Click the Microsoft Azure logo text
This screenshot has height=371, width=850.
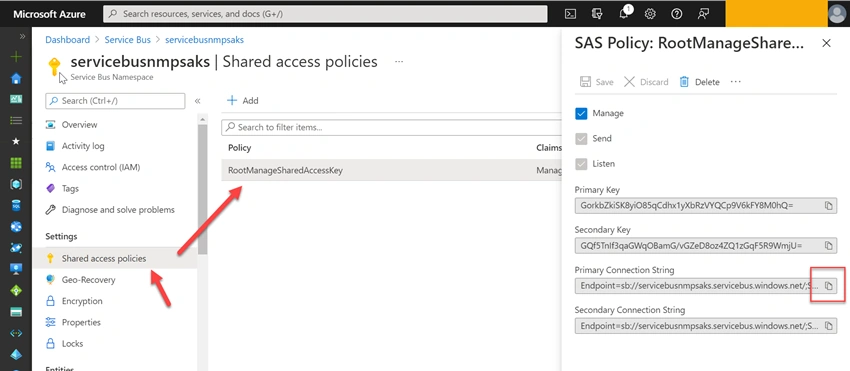click(x=49, y=14)
